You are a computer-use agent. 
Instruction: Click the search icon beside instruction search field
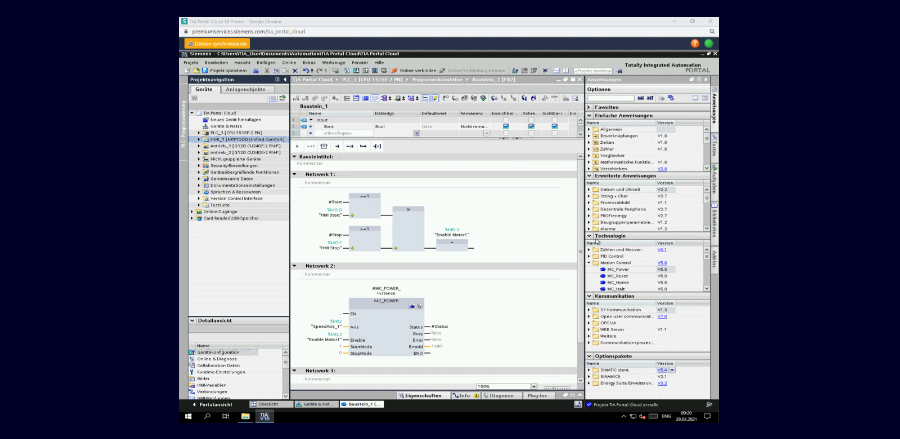pos(641,98)
